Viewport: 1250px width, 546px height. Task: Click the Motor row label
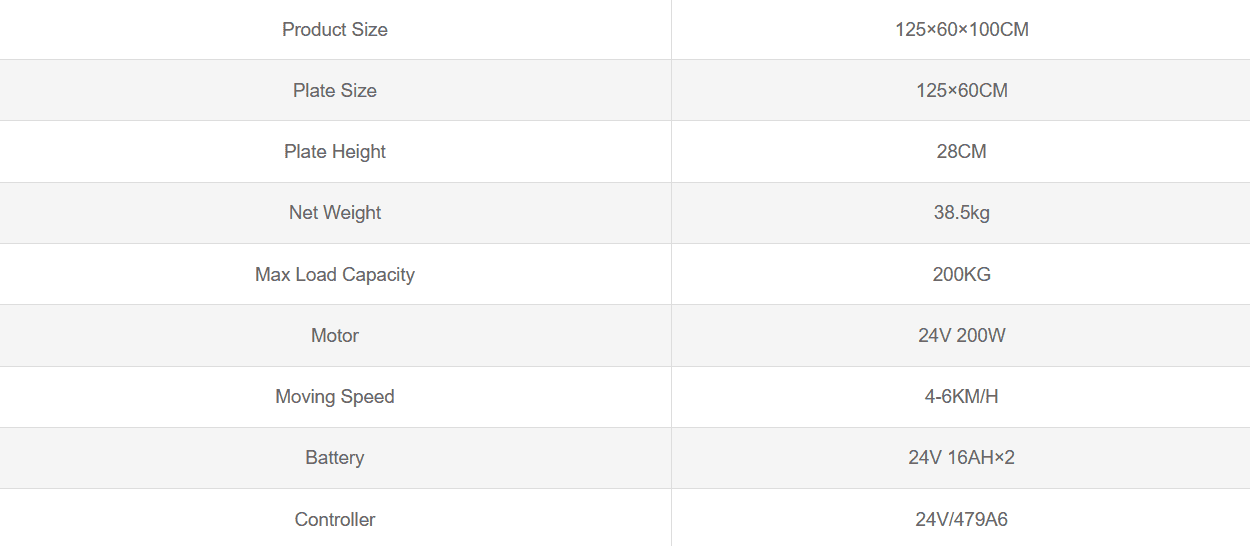pyautogui.click(x=334, y=336)
